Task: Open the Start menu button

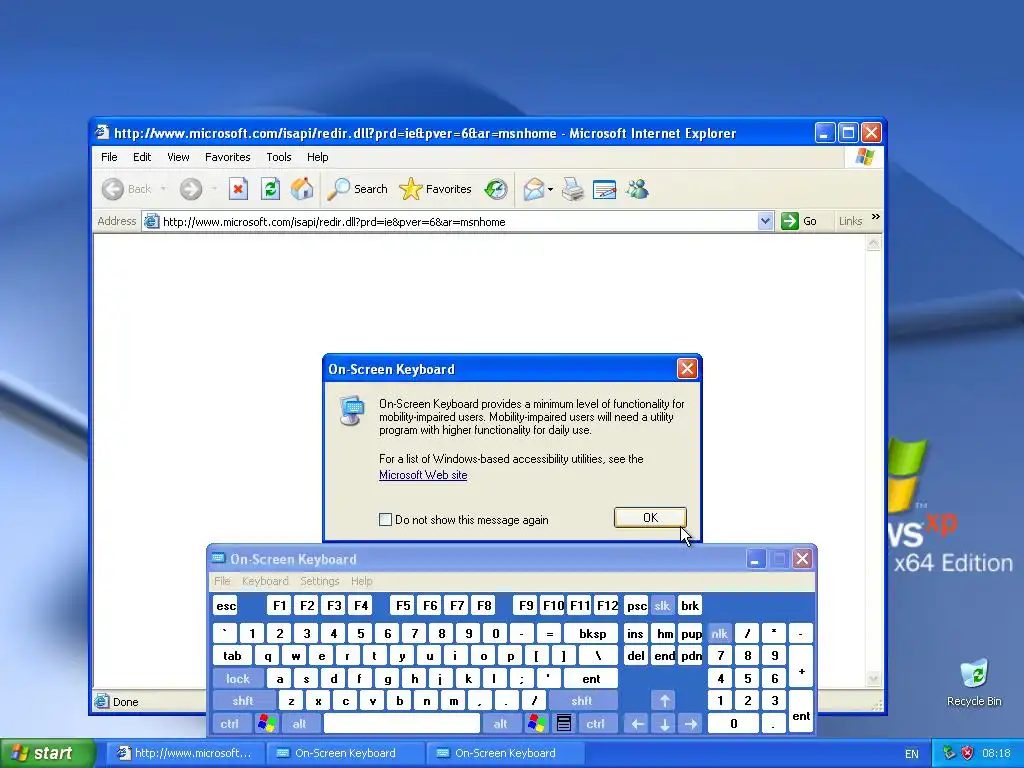Action: point(48,753)
